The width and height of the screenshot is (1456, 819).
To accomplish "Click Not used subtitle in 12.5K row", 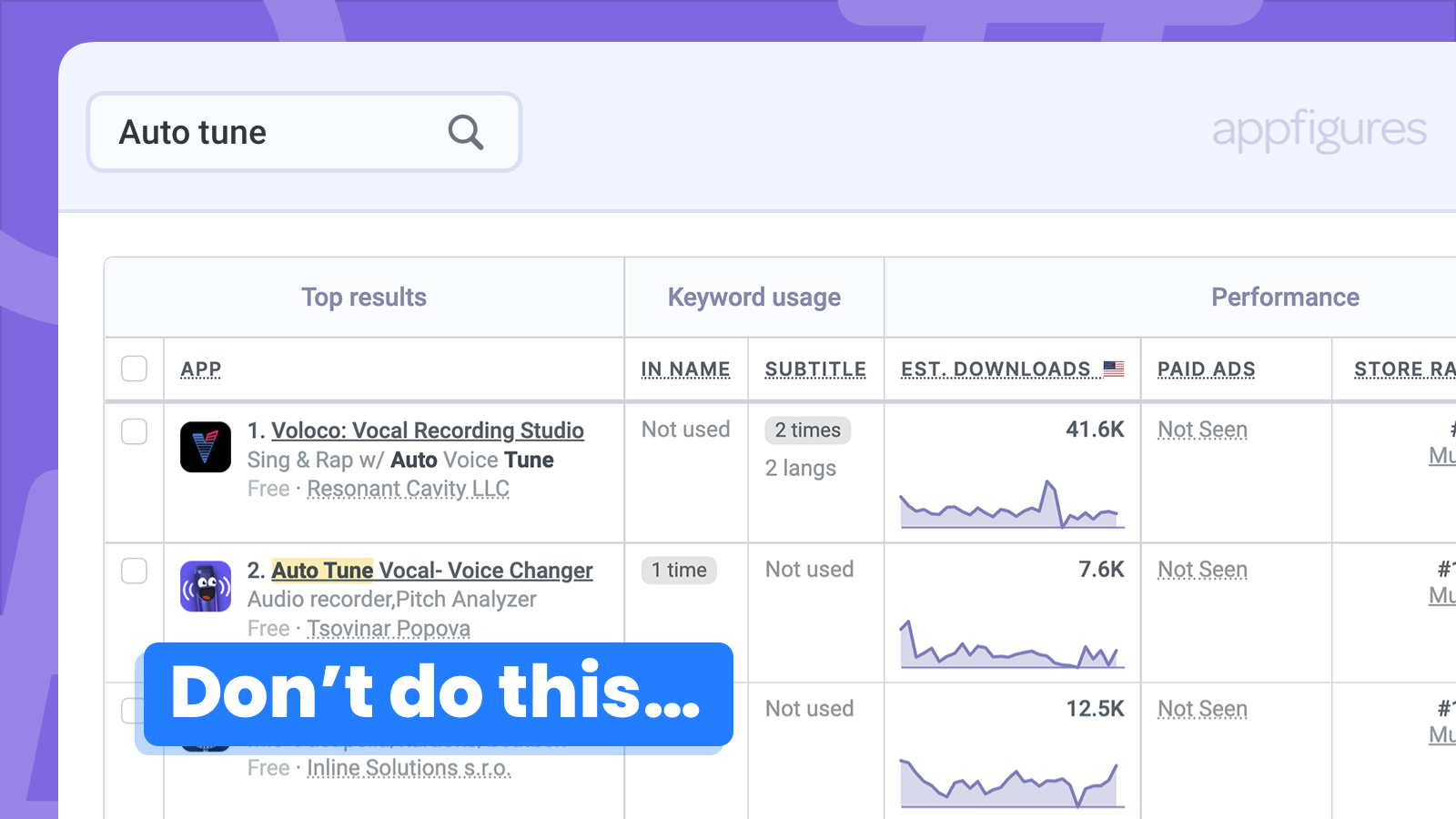I will point(809,709).
